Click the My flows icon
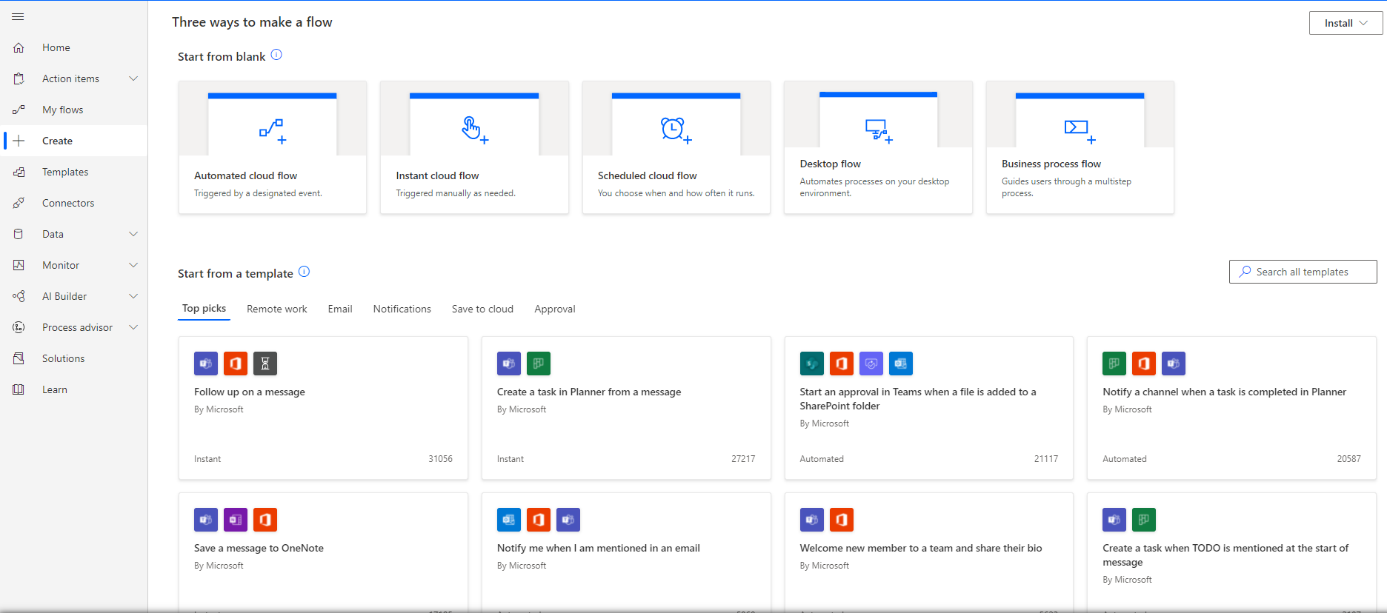This screenshot has height=613, width=1387. [18, 110]
